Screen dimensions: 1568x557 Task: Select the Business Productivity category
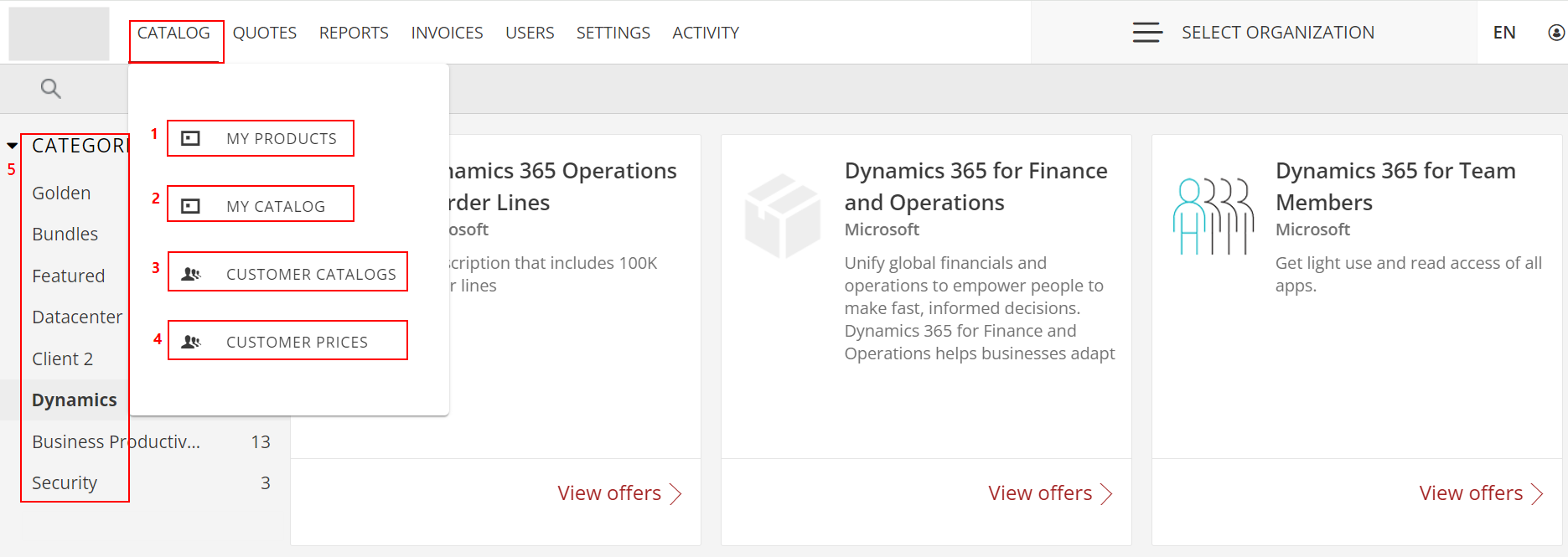click(x=116, y=441)
